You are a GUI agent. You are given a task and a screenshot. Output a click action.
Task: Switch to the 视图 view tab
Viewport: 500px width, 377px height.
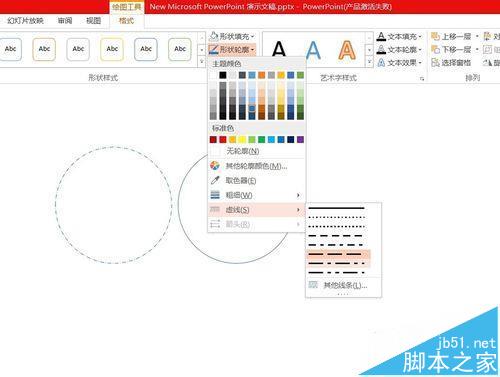pyautogui.click(x=93, y=21)
